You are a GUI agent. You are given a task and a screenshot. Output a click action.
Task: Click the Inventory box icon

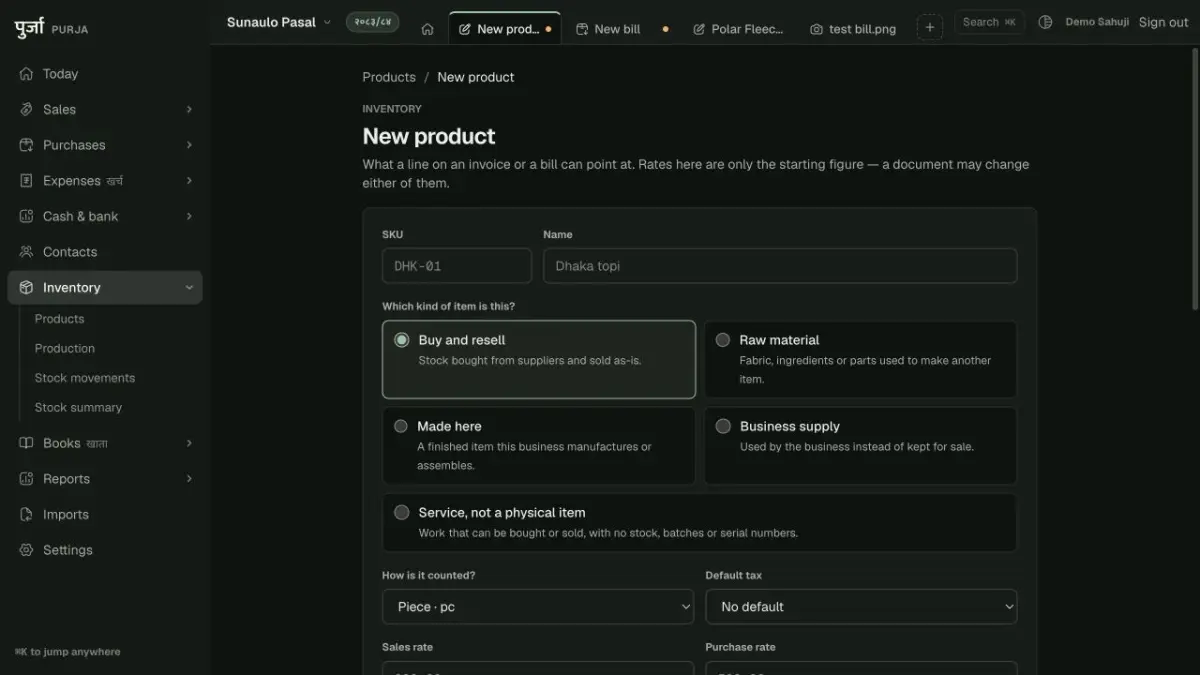click(26, 288)
